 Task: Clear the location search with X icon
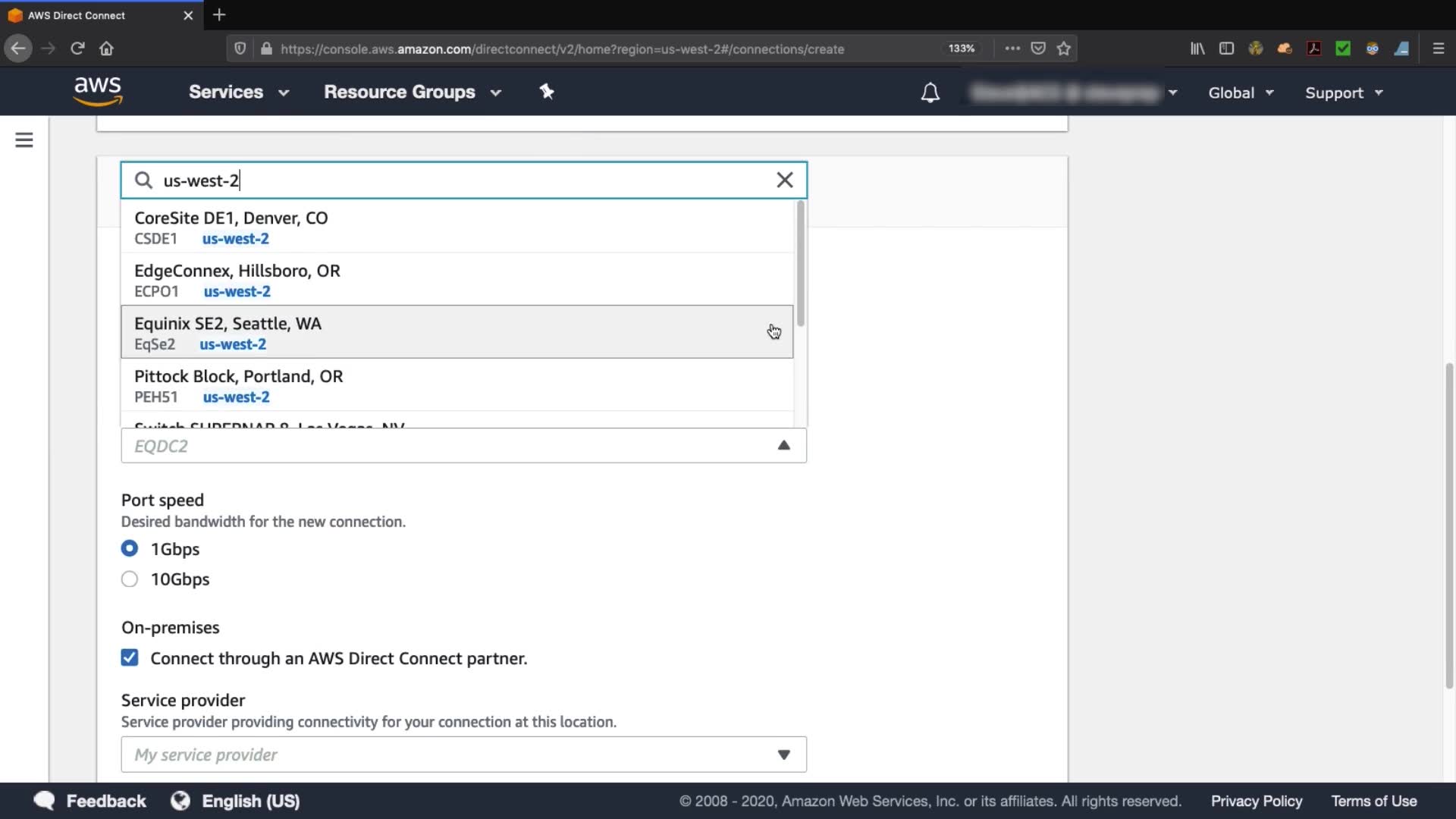click(x=785, y=180)
